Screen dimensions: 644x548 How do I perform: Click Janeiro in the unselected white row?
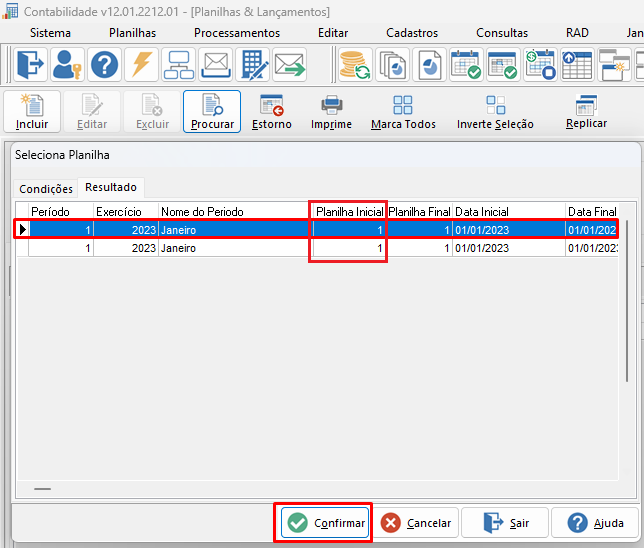179,248
